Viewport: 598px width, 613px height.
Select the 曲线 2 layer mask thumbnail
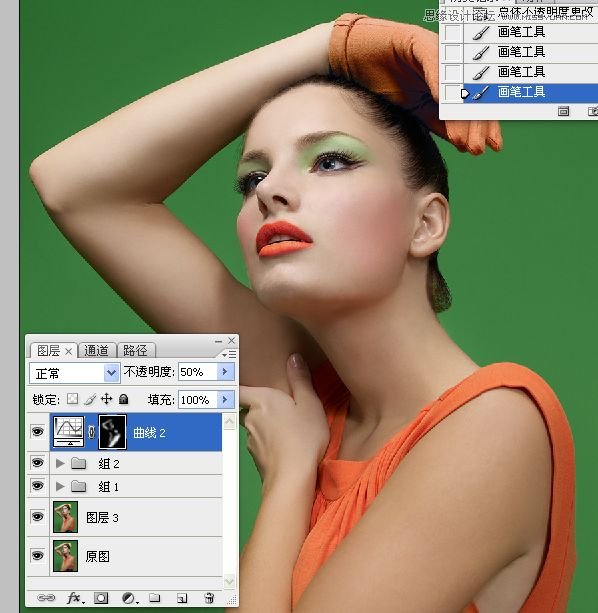click(113, 432)
